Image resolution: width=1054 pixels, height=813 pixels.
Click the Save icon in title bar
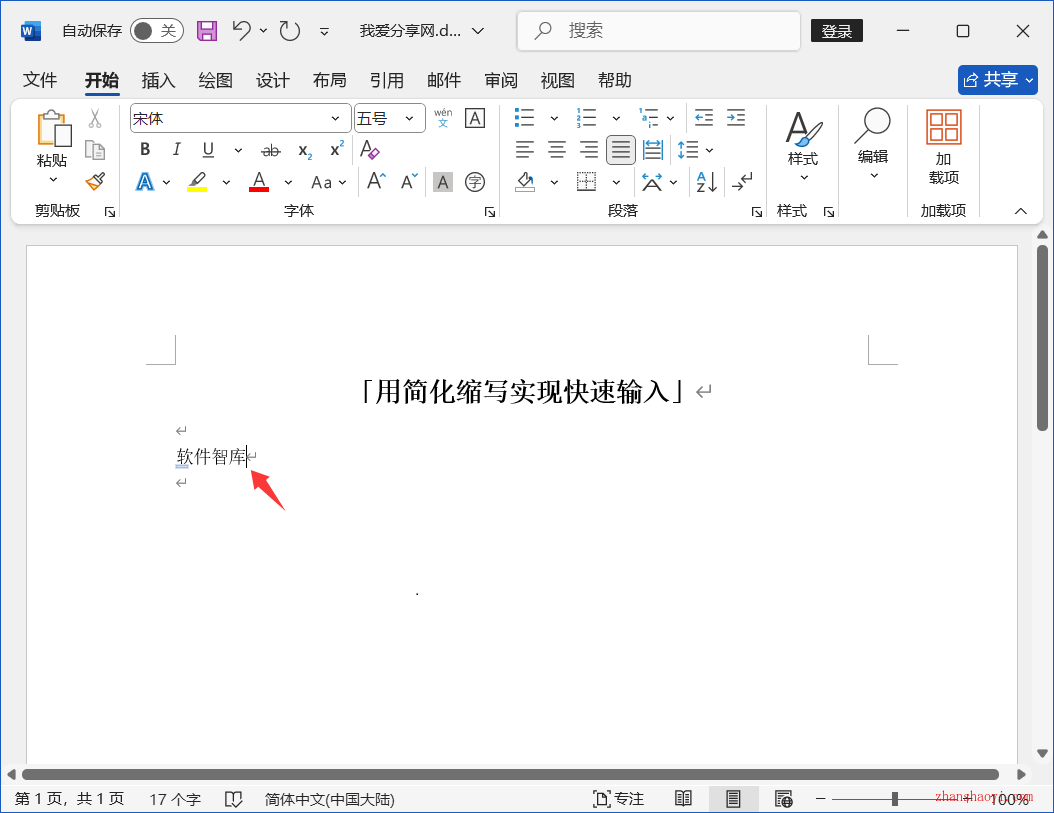click(x=207, y=31)
